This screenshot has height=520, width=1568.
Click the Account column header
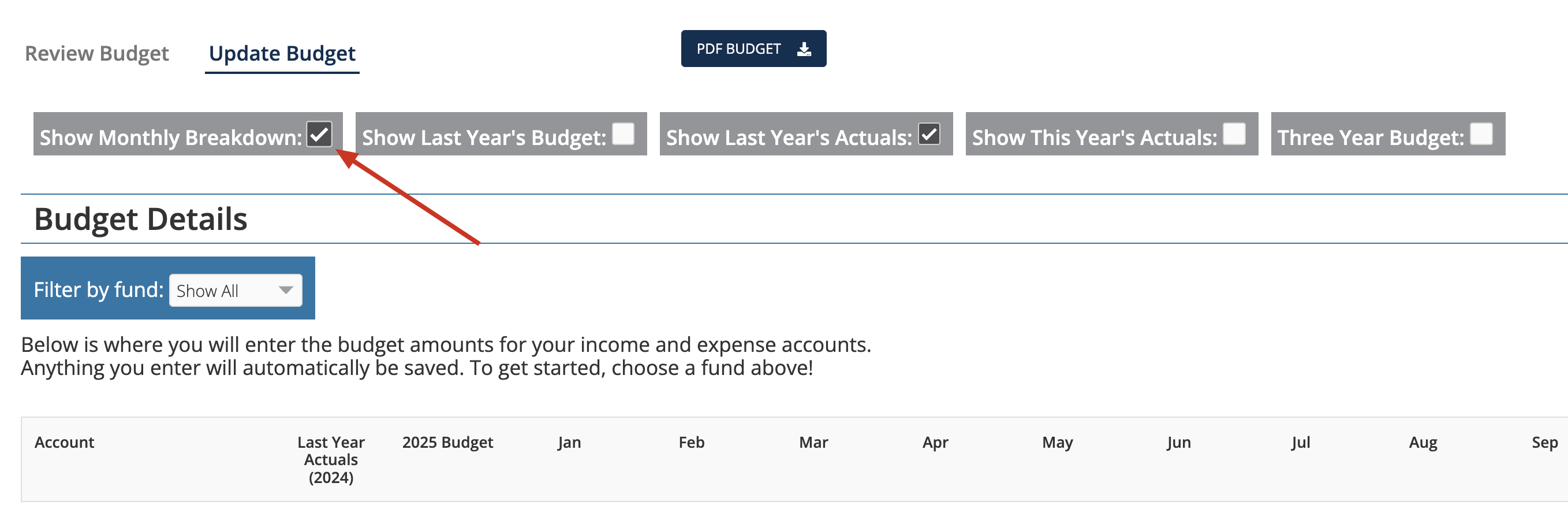(65, 443)
